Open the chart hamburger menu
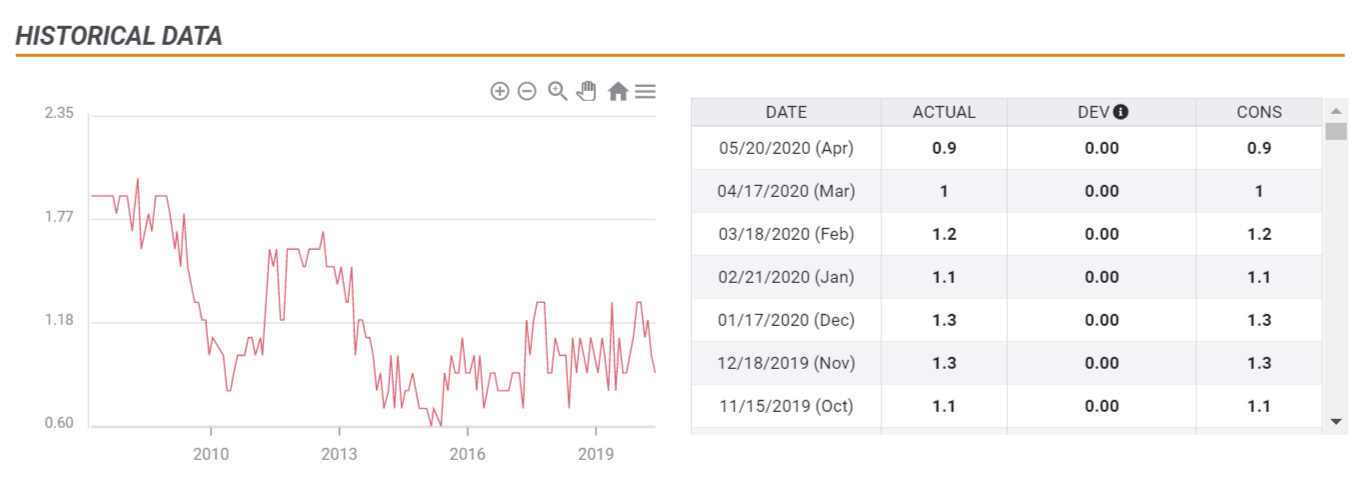The height and width of the screenshot is (491, 1368). click(x=646, y=92)
